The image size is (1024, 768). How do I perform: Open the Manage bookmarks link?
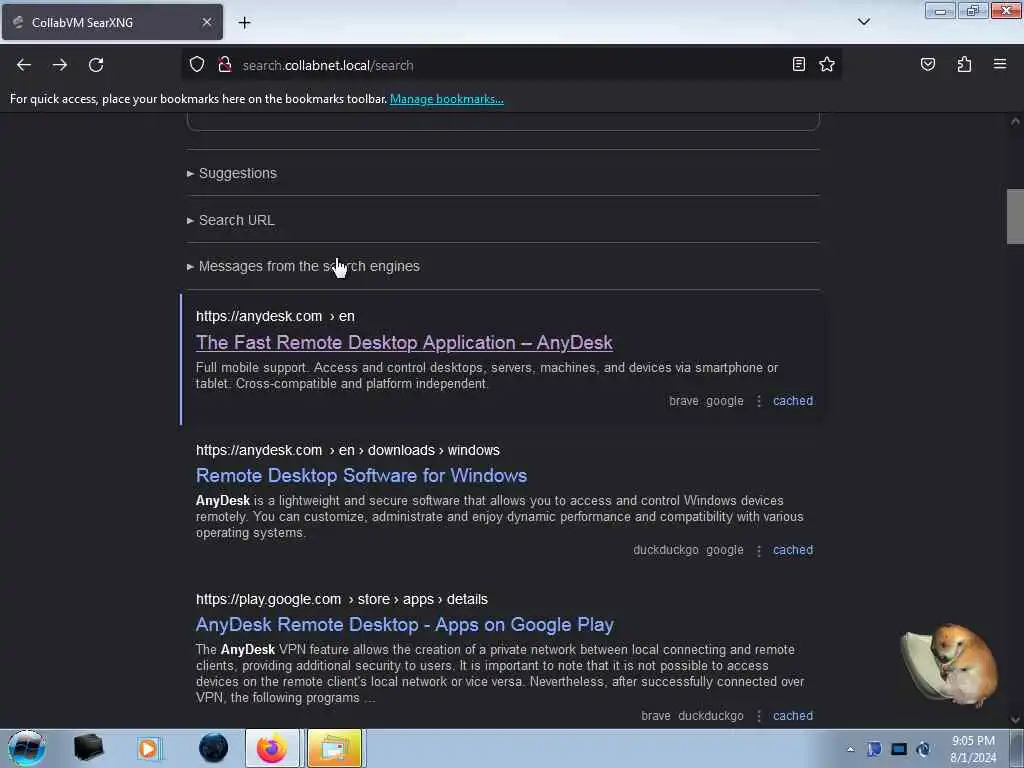pyautogui.click(x=447, y=99)
